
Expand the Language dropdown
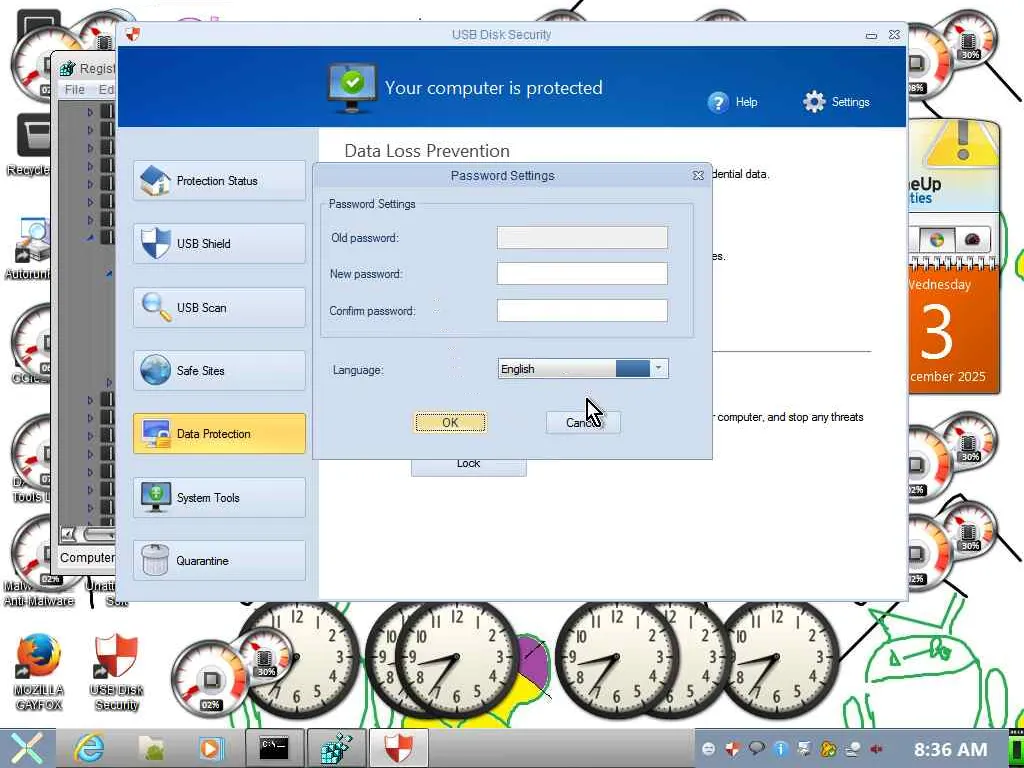click(658, 368)
